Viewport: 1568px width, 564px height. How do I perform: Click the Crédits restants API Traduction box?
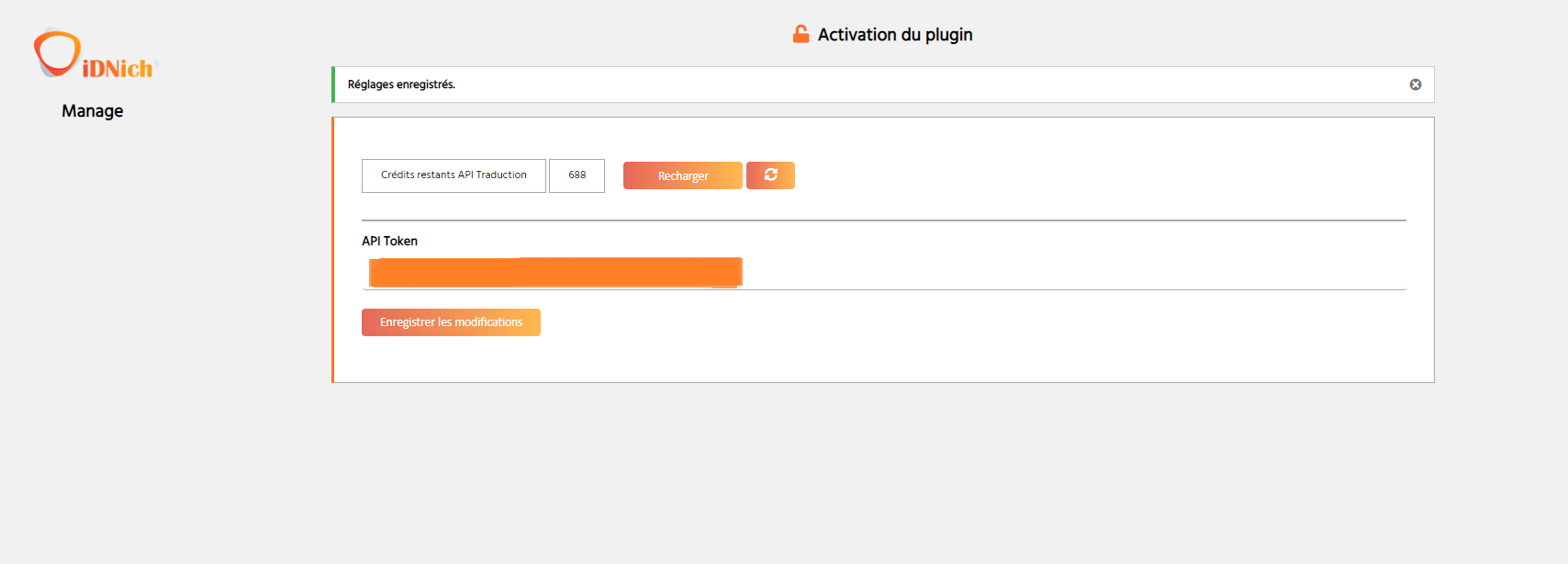(x=454, y=175)
